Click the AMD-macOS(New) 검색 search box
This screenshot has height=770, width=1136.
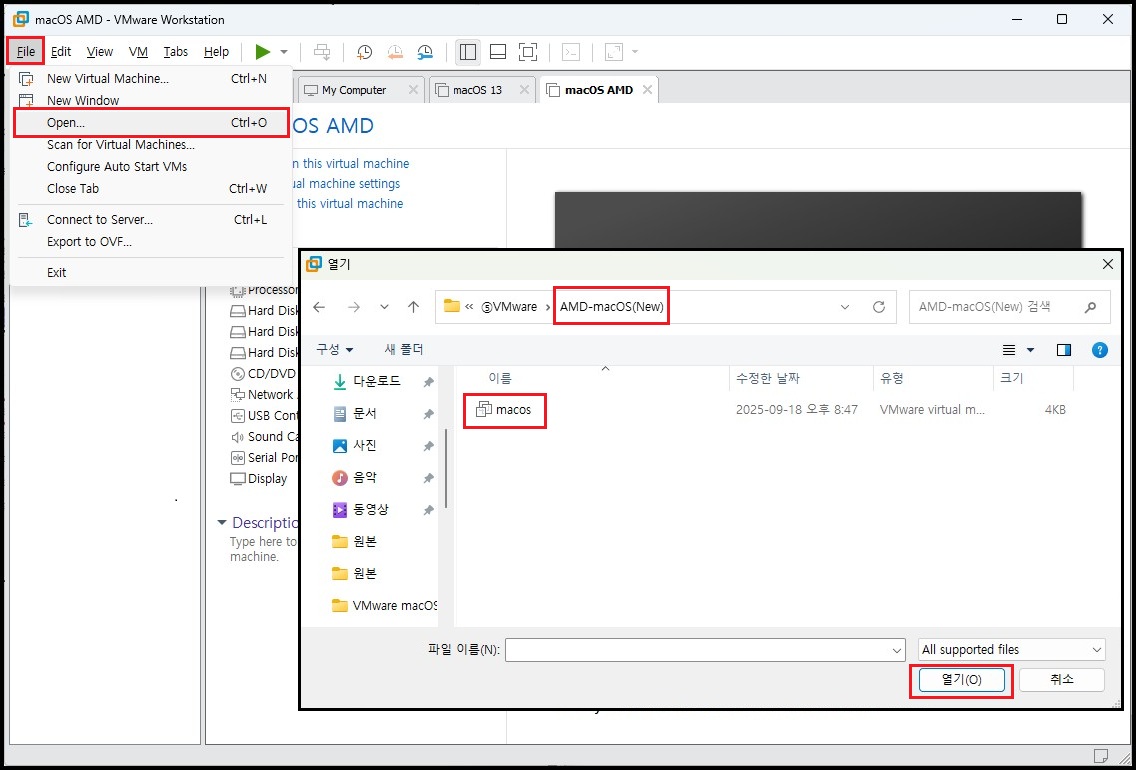pyautogui.click(x=1009, y=307)
